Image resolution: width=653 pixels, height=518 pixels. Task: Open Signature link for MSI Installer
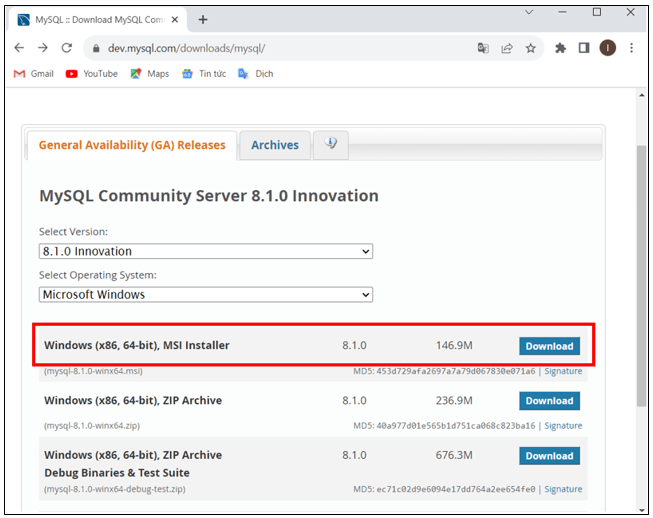click(x=563, y=371)
